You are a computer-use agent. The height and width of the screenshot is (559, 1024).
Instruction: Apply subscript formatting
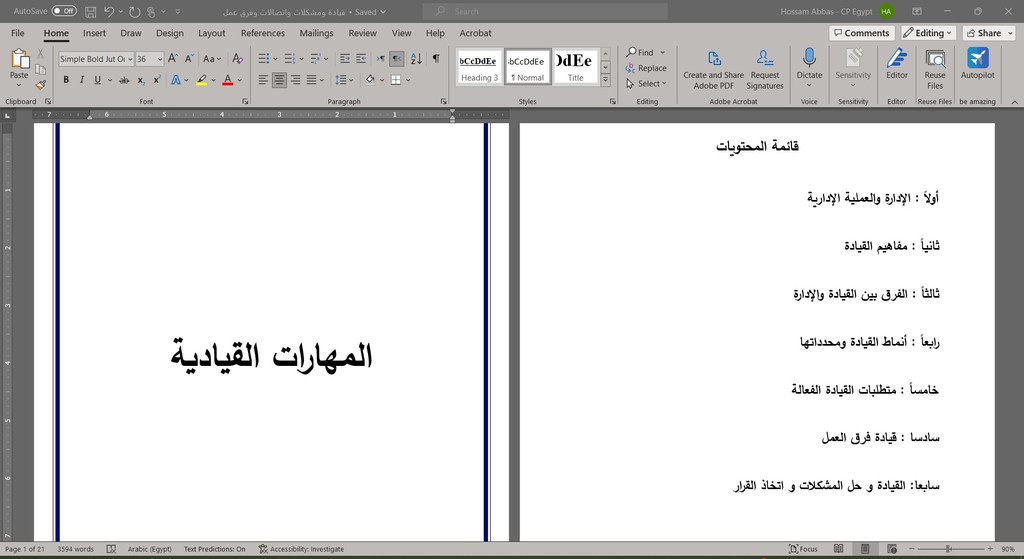point(141,80)
